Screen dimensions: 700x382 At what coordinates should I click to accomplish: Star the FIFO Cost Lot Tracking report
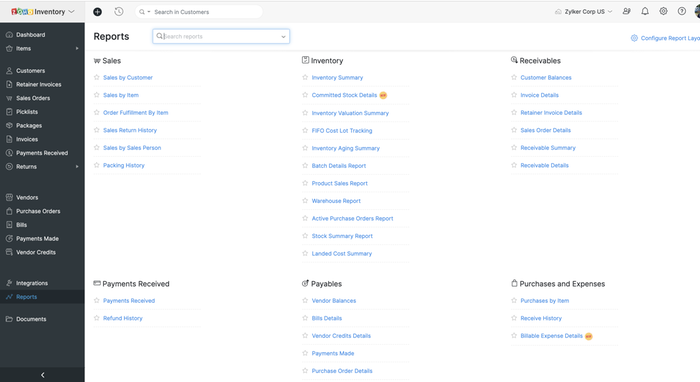click(x=305, y=130)
